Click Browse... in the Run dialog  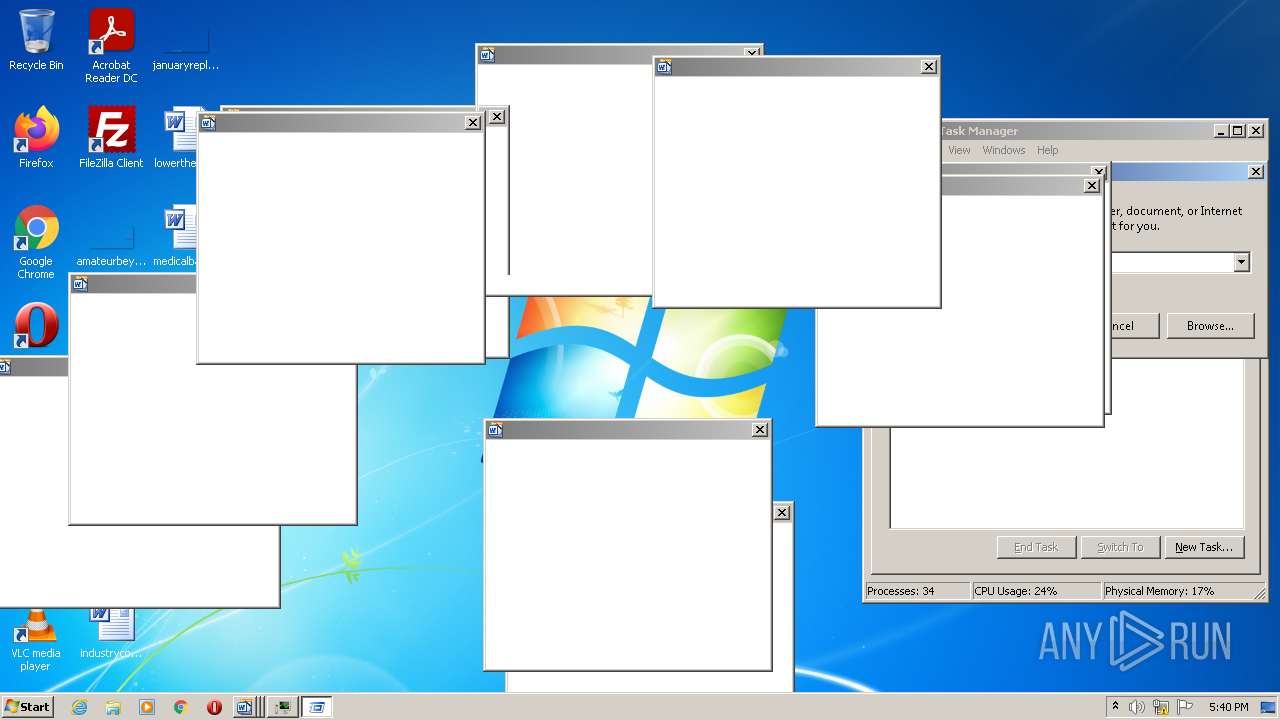pos(1210,326)
